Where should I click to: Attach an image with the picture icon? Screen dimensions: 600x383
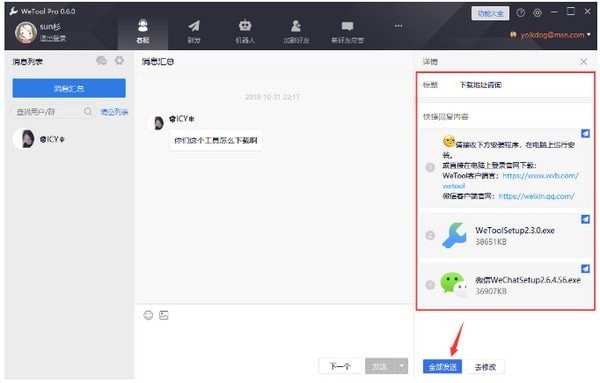point(164,315)
